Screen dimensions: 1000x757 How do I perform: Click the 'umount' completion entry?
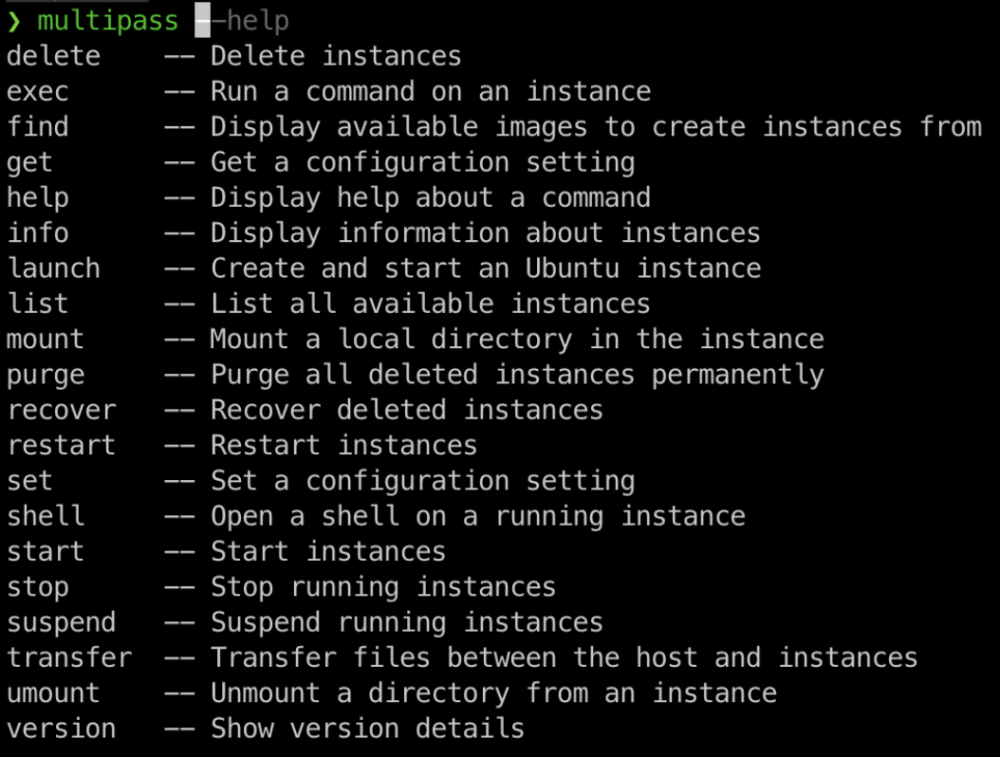pos(54,693)
